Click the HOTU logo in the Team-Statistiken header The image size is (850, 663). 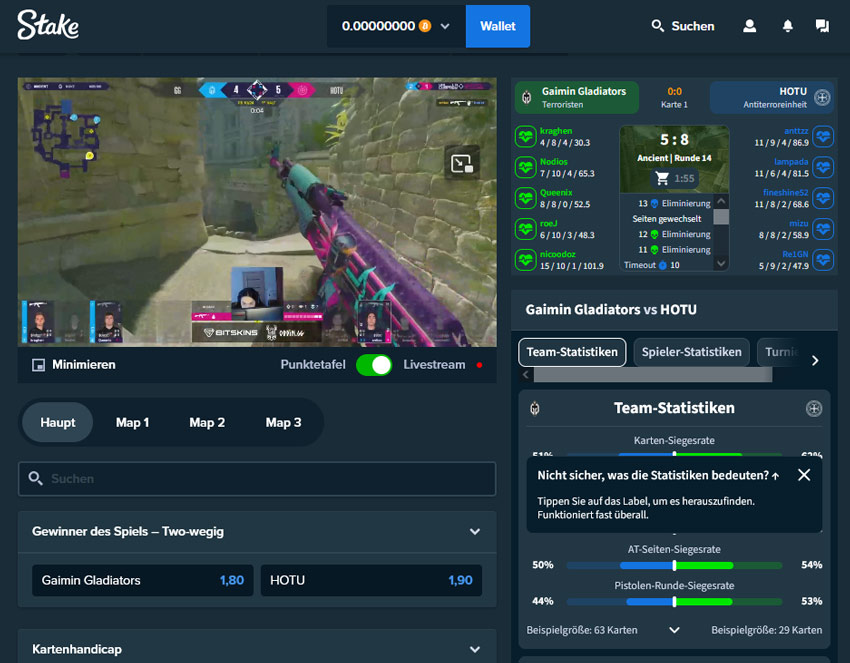814,408
